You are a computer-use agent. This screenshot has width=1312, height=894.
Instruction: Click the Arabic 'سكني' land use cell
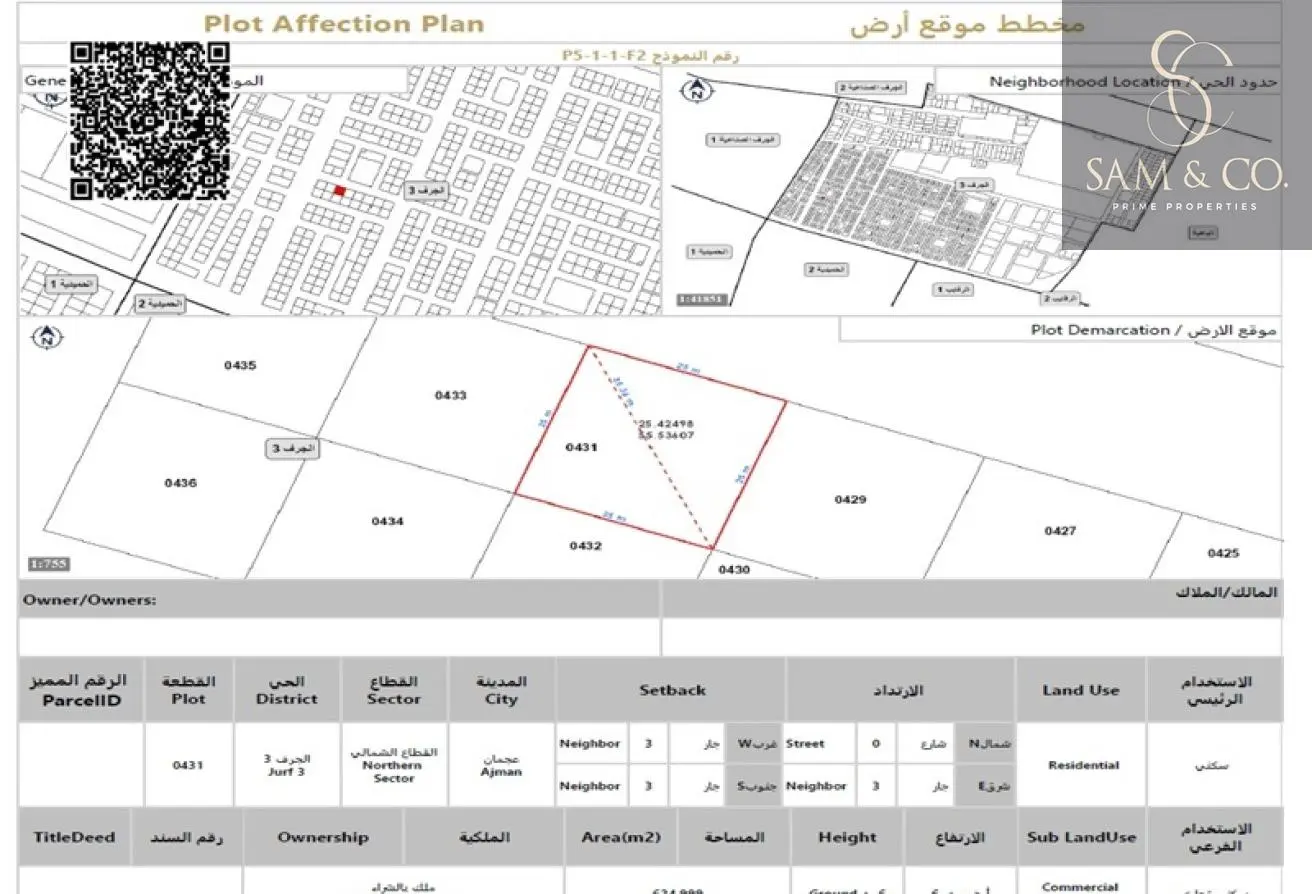1217,765
